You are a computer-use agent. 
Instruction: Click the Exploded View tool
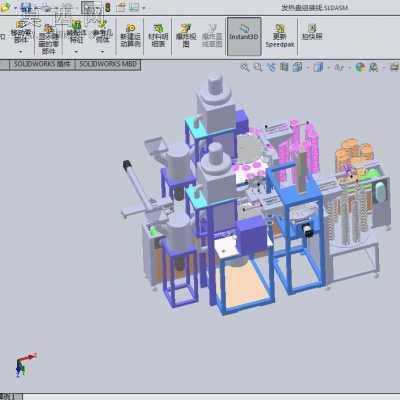click(186, 35)
